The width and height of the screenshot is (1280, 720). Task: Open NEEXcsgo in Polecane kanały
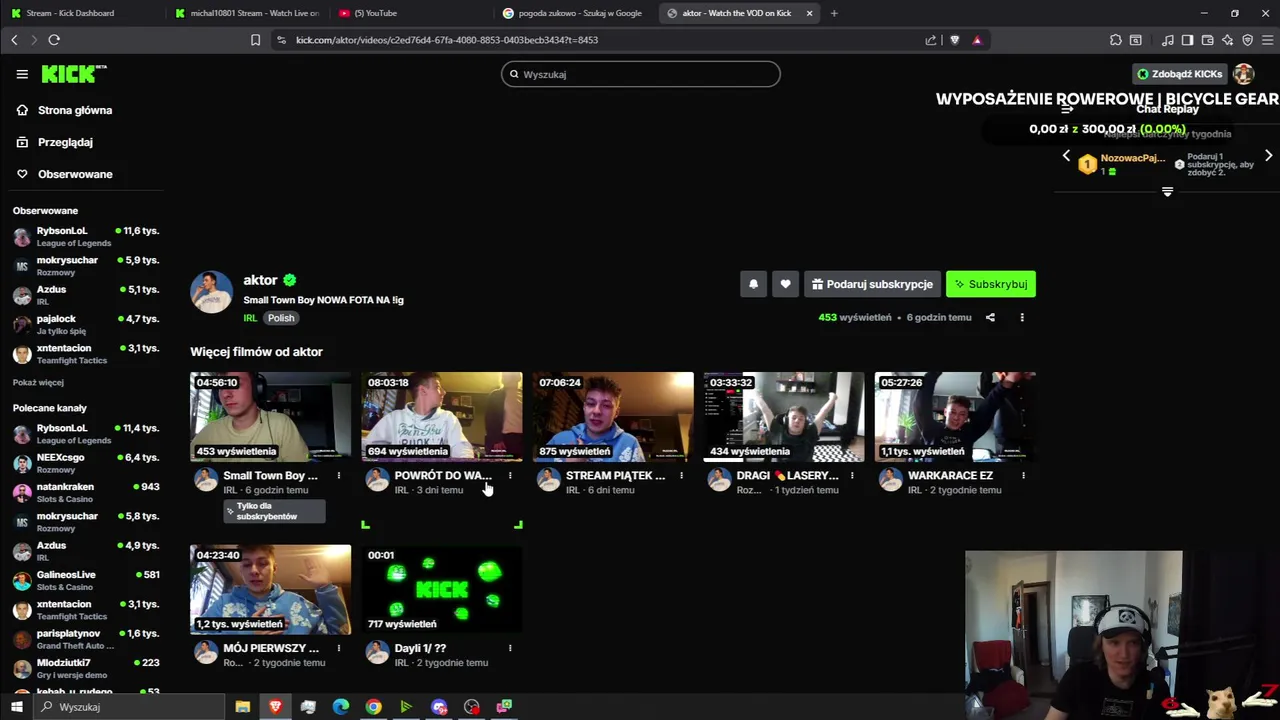[x=86, y=463]
